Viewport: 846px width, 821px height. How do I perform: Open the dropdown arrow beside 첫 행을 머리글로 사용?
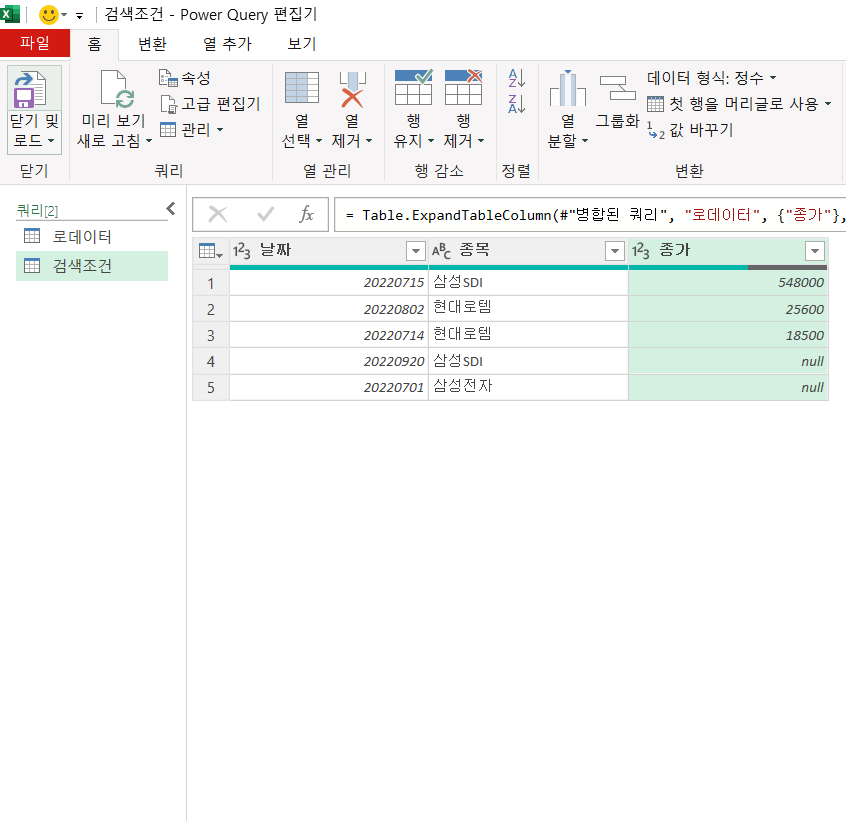pos(828,104)
